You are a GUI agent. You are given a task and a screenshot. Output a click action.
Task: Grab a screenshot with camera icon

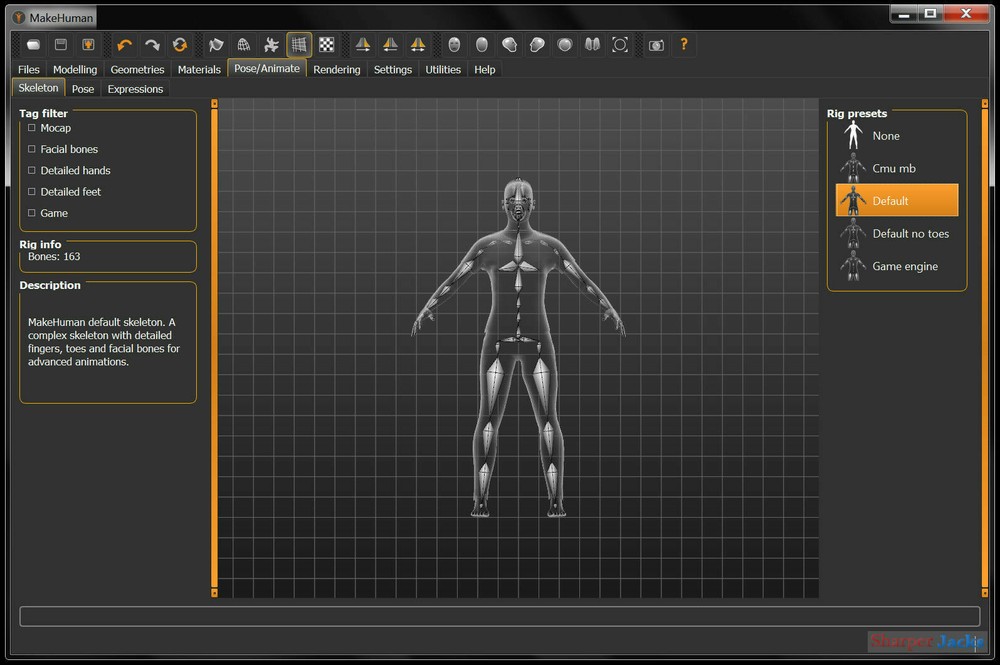(x=656, y=45)
